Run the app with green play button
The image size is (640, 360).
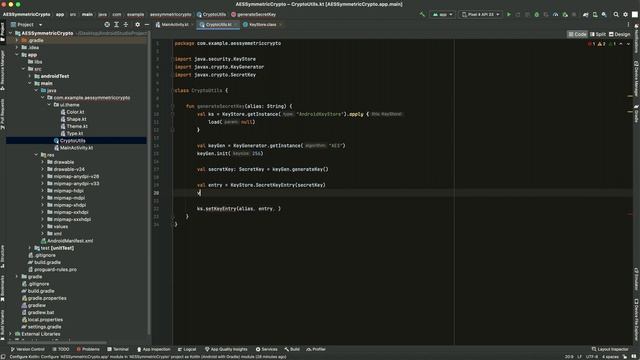(x=509, y=14)
